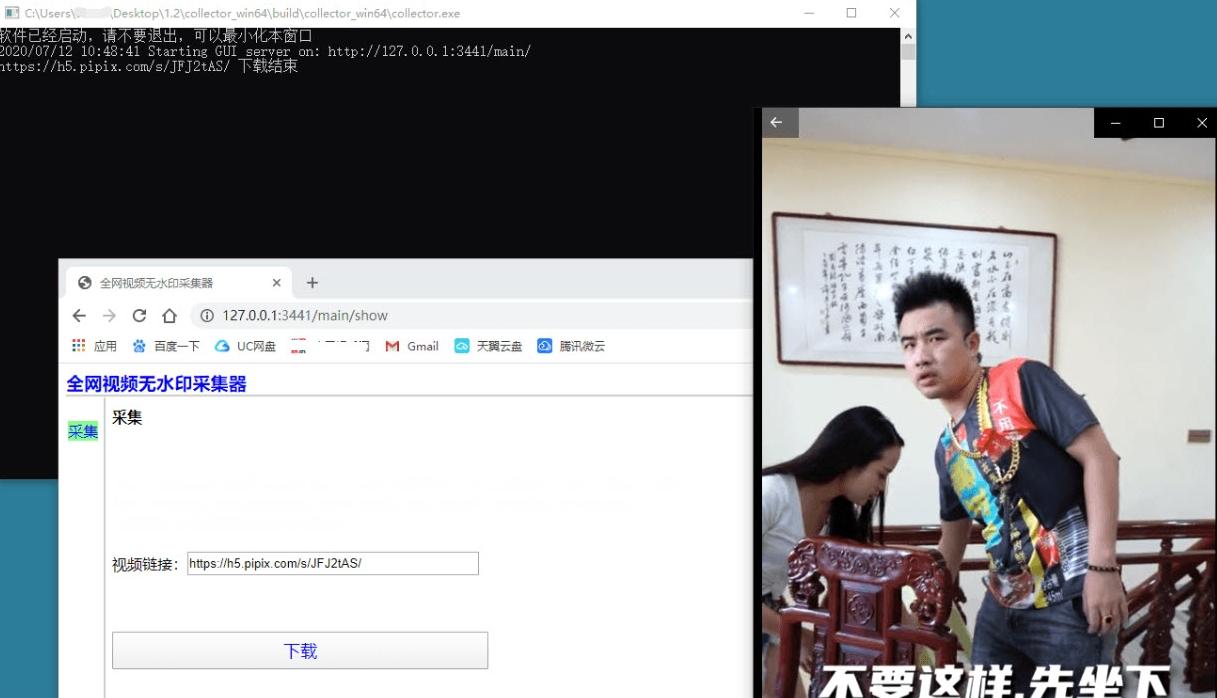
Task: Maximize the video player window
Action: click(x=1159, y=123)
